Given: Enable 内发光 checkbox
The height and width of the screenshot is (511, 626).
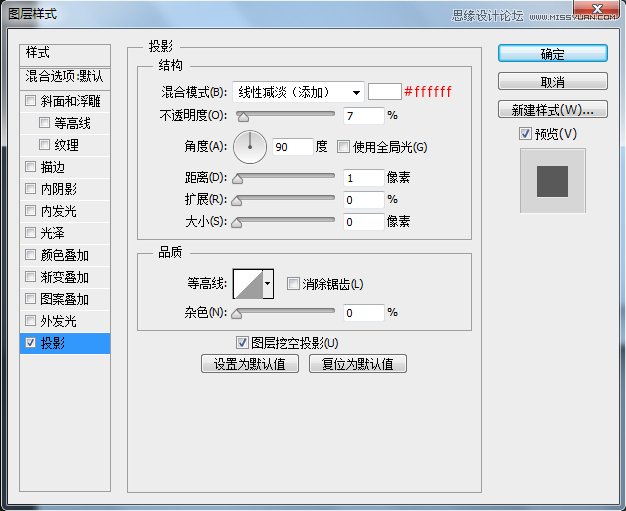Looking at the screenshot, I should click(x=30, y=210).
